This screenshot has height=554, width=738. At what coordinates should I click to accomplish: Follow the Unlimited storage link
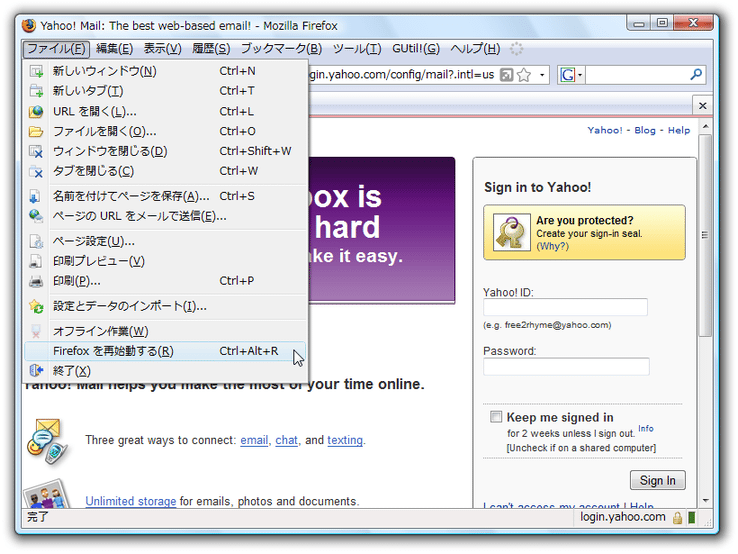tap(131, 501)
